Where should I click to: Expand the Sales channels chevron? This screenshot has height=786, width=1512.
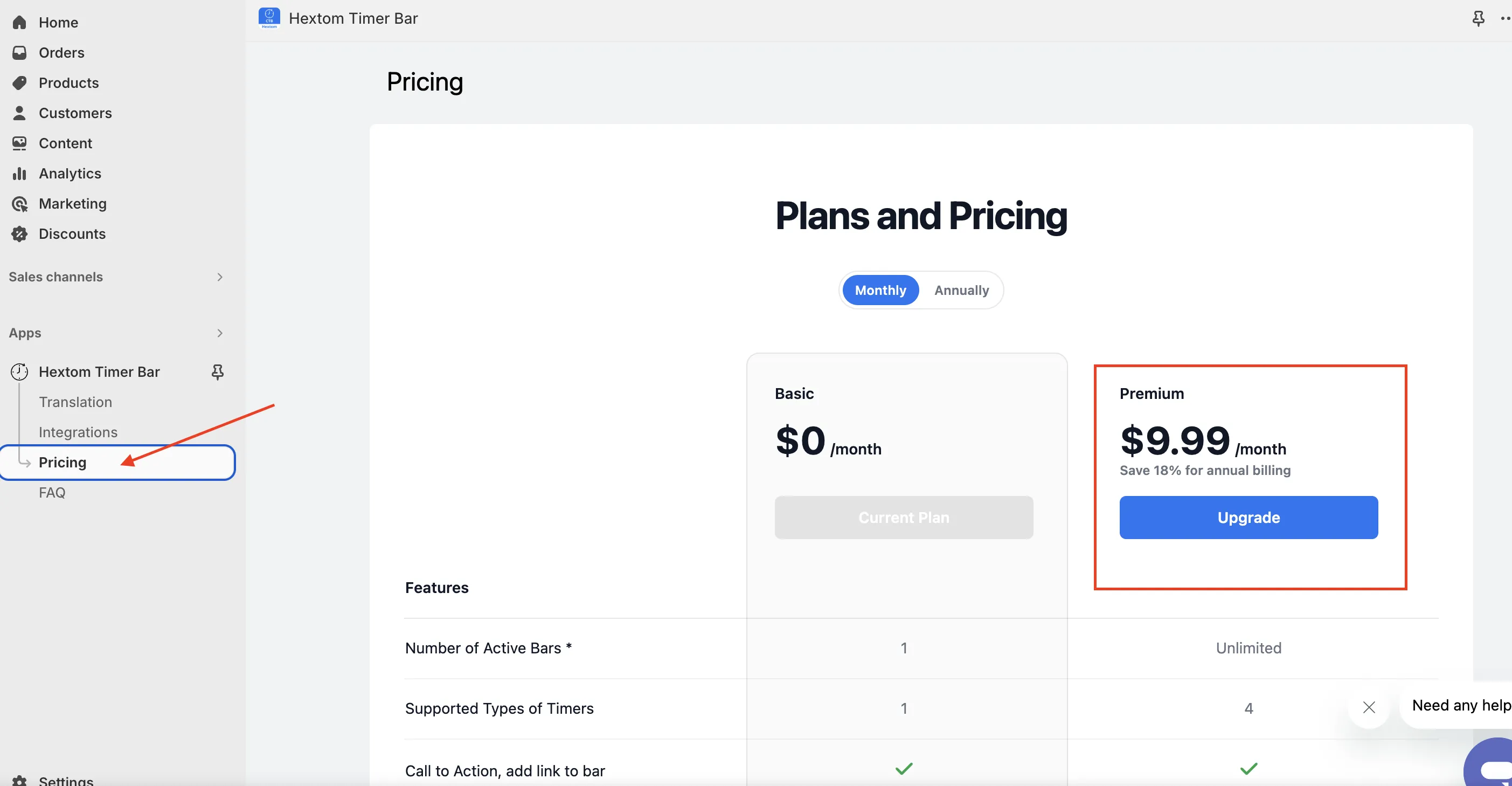pos(219,277)
